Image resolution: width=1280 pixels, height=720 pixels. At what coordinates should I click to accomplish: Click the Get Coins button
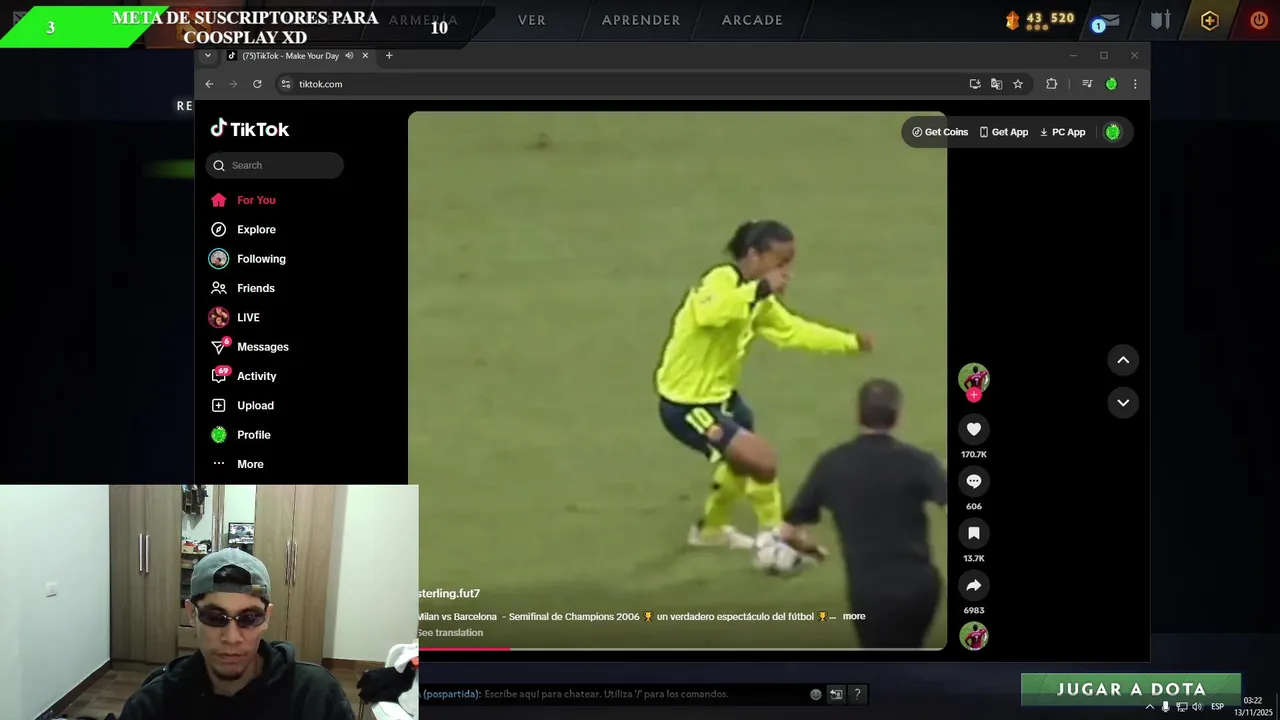pos(940,132)
